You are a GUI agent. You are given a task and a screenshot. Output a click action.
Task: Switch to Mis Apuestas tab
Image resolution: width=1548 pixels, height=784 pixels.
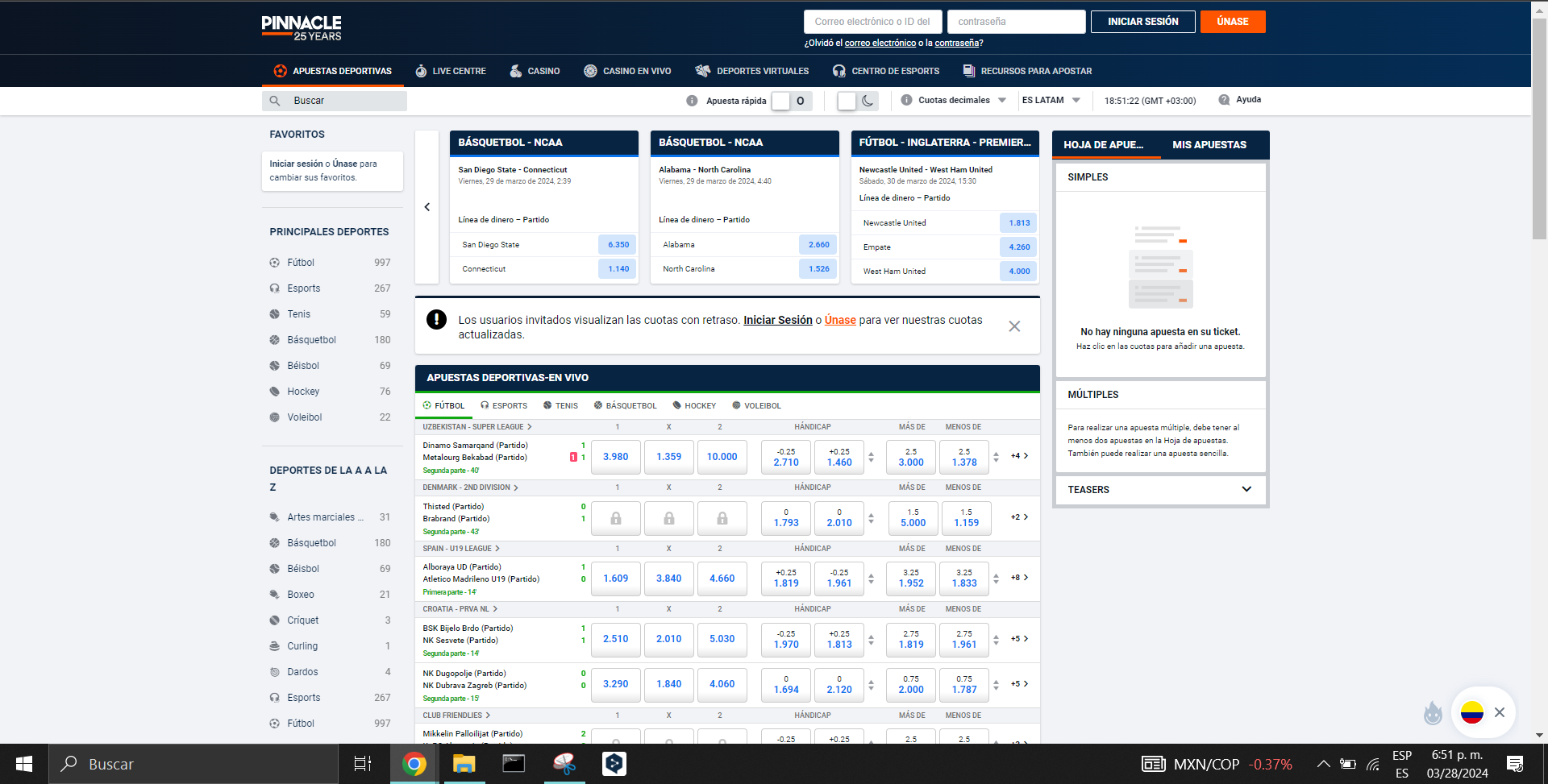pyautogui.click(x=1209, y=145)
